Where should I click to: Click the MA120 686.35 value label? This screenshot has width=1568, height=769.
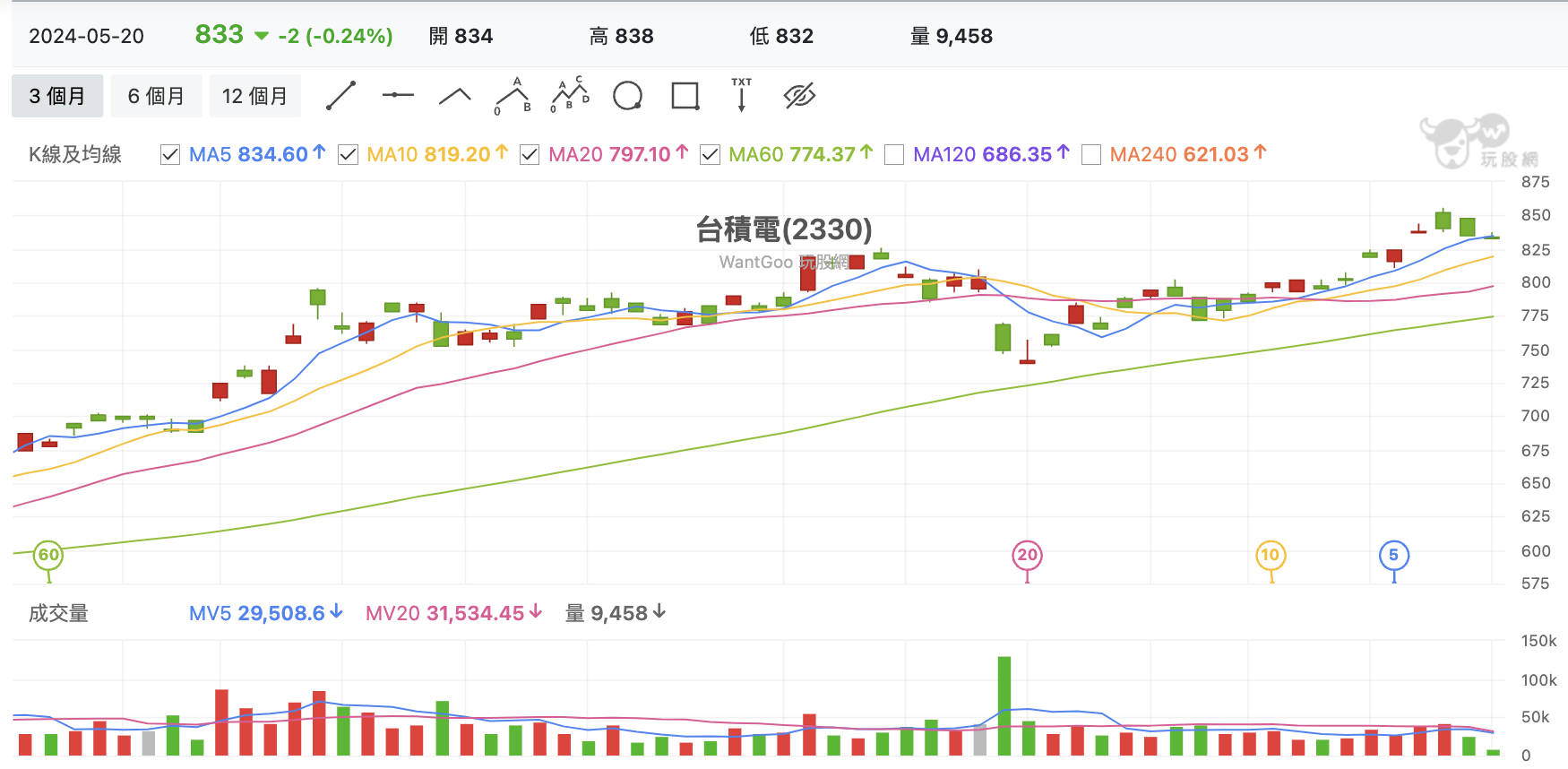(991, 154)
